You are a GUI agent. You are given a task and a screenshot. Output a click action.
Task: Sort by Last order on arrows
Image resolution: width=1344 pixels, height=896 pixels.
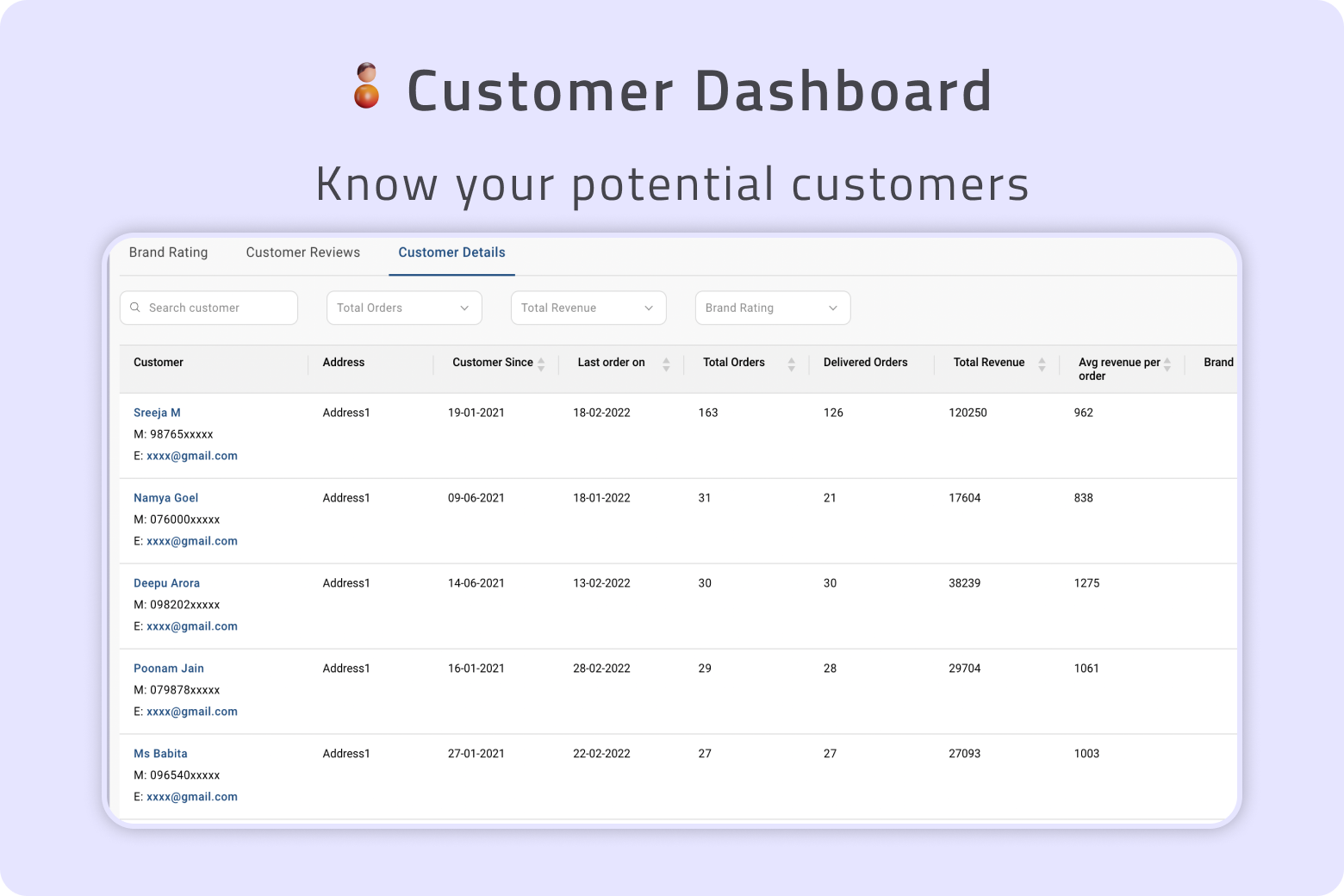pyautogui.click(x=666, y=364)
